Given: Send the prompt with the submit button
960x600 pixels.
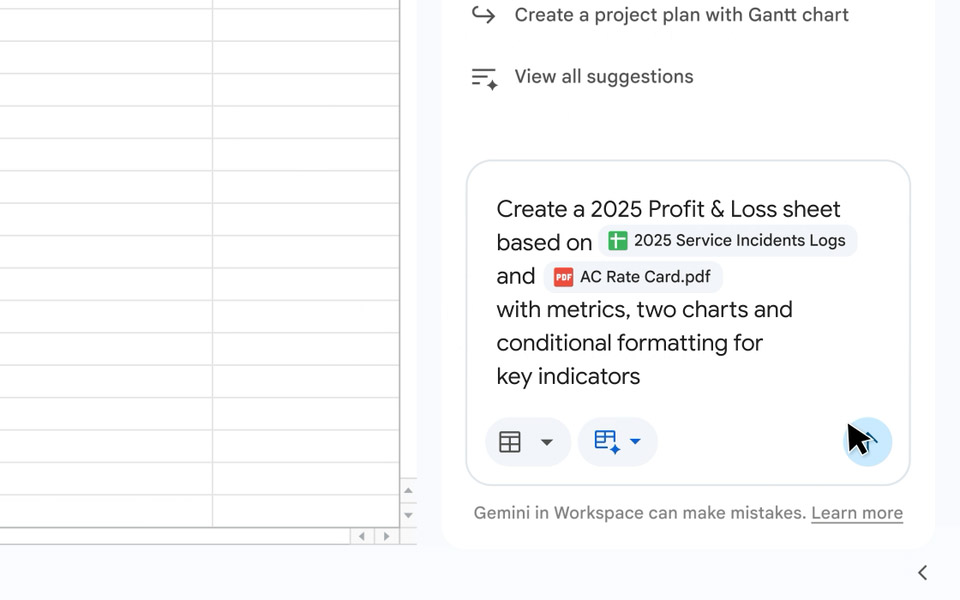Looking at the screenshot, I should click(x=868, y=442).
